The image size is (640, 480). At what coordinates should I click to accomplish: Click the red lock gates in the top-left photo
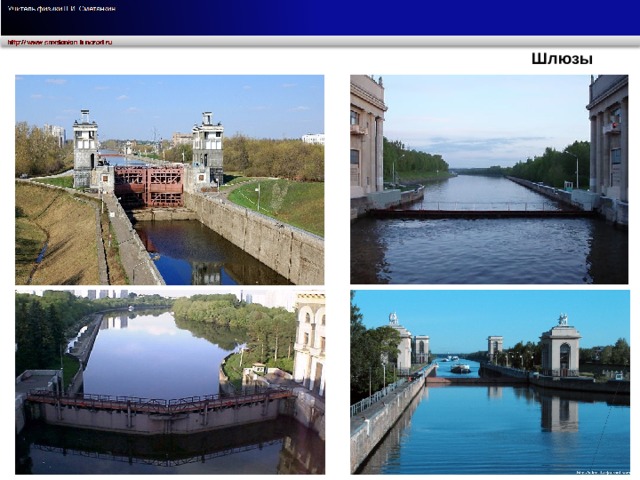[x=149, y=185]
